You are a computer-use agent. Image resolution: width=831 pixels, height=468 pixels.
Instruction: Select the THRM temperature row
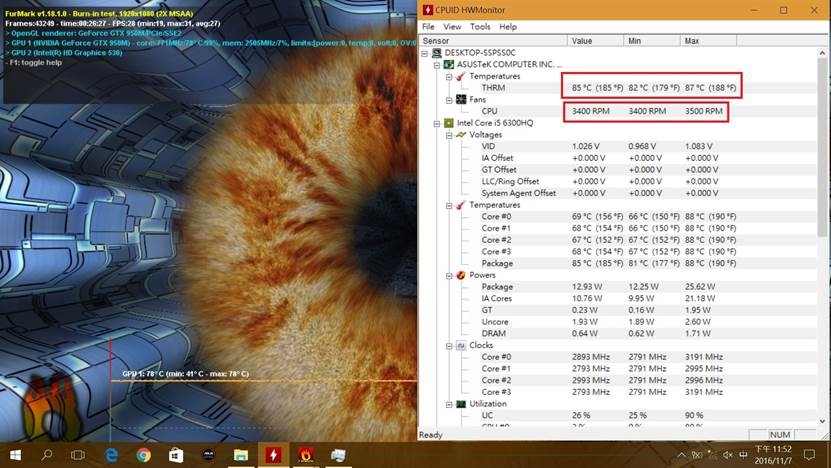[x=618, y=88]
